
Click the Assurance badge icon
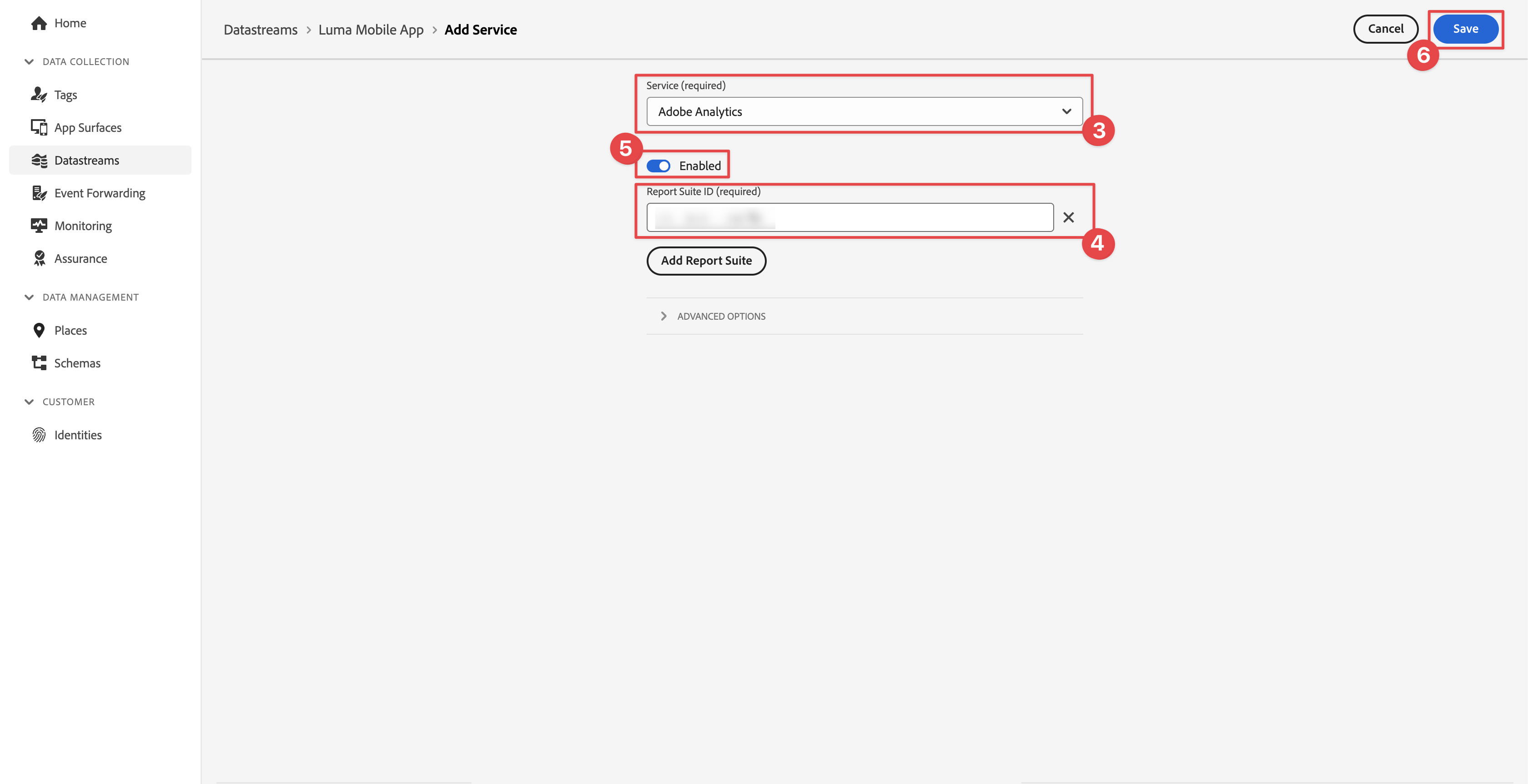(39, 259)
